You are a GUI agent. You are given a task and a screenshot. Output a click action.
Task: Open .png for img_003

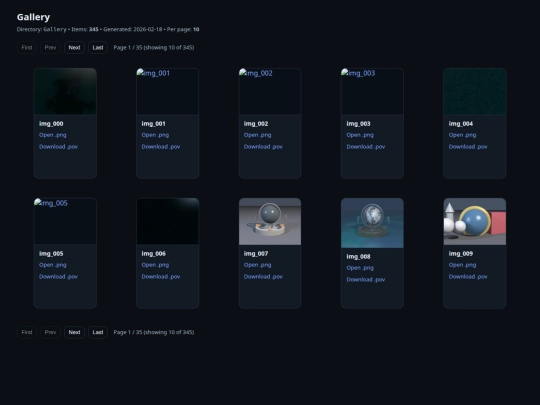[360, 135]
